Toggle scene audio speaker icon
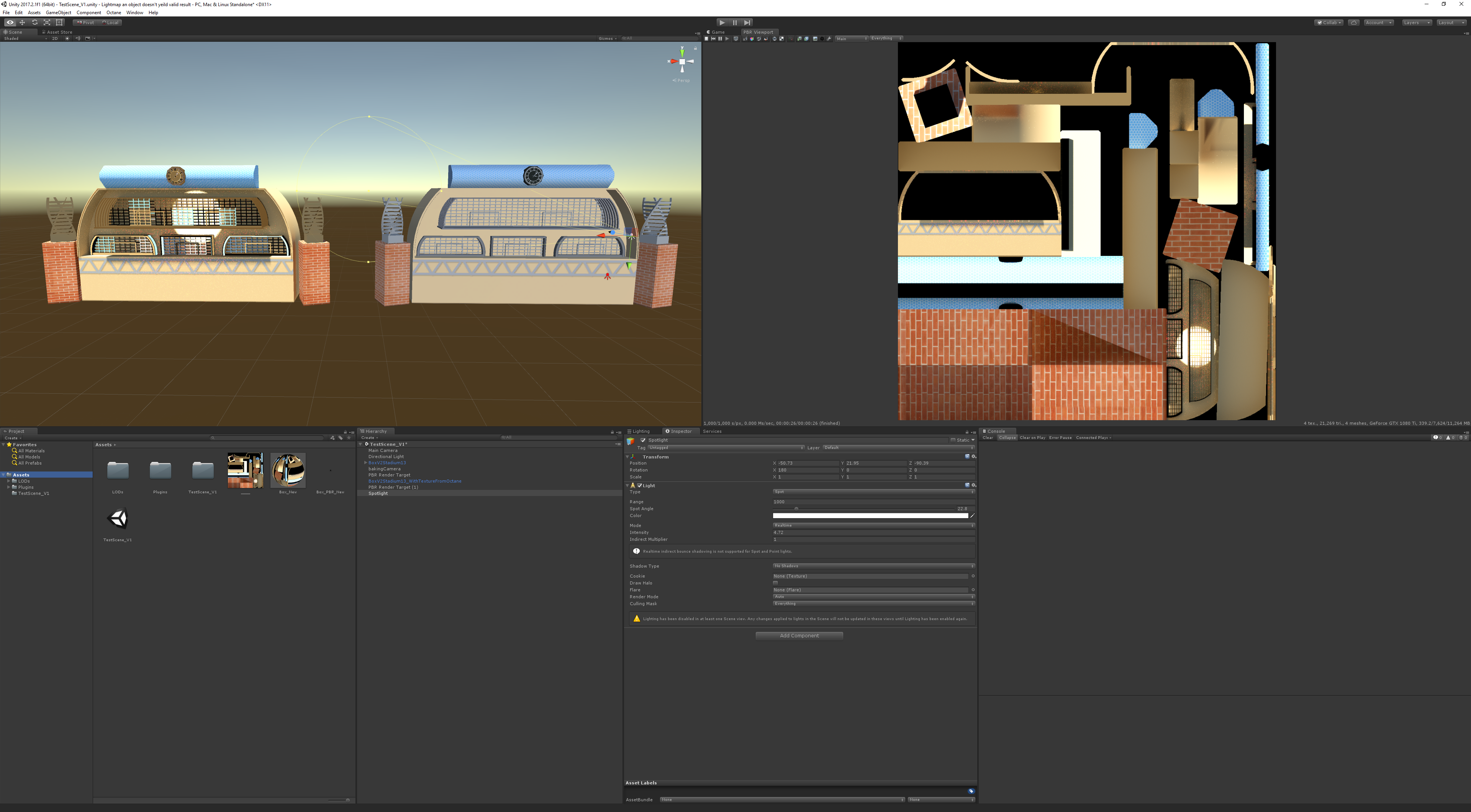The width and height of the screenshot is (1471, 812). [x=78, y=38]
